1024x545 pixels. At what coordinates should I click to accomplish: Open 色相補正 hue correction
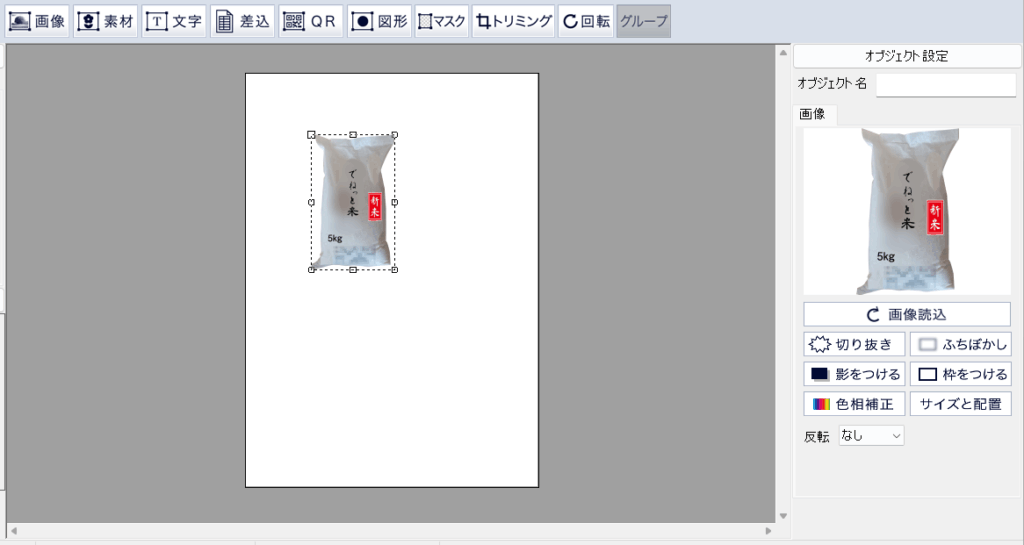coord(854,404)
